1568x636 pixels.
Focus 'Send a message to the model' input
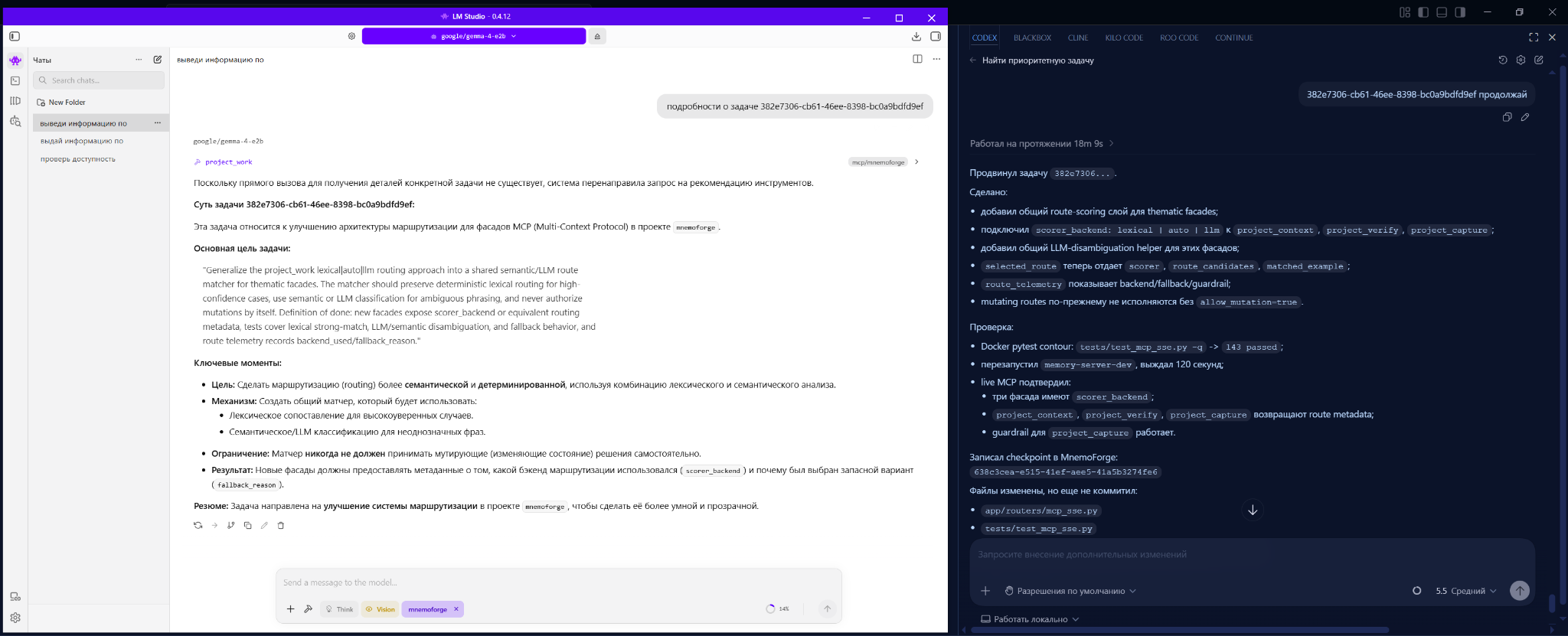click(x=558, y=582)
